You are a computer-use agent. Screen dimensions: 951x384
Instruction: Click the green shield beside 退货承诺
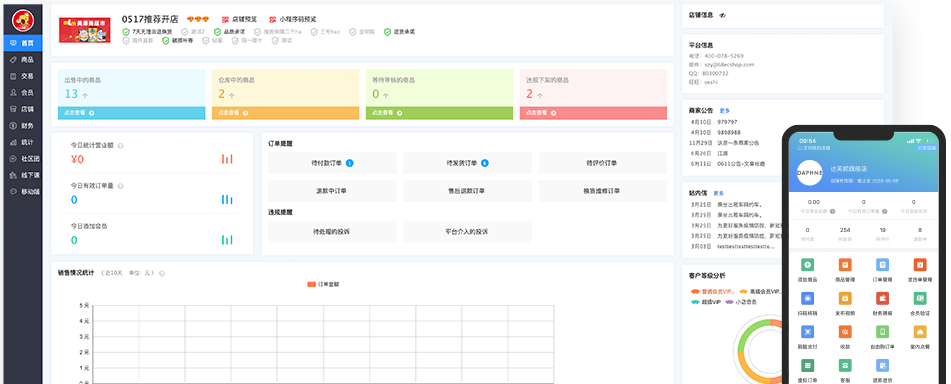(387, 32)
